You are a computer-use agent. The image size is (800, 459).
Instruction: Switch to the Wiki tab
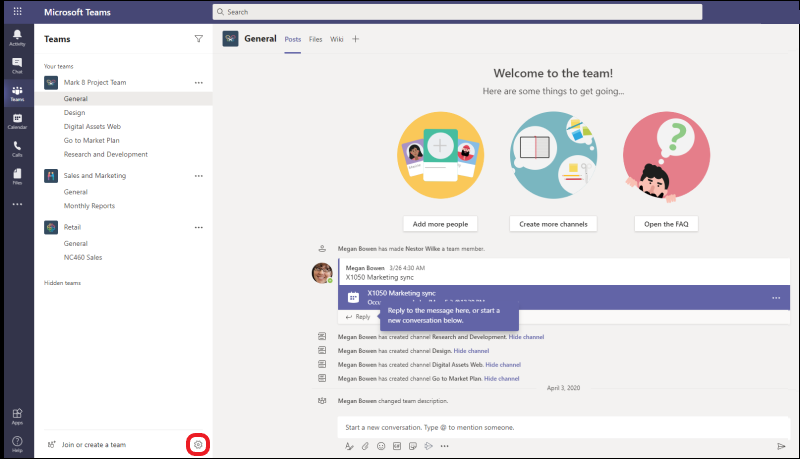tap(337, 39)
